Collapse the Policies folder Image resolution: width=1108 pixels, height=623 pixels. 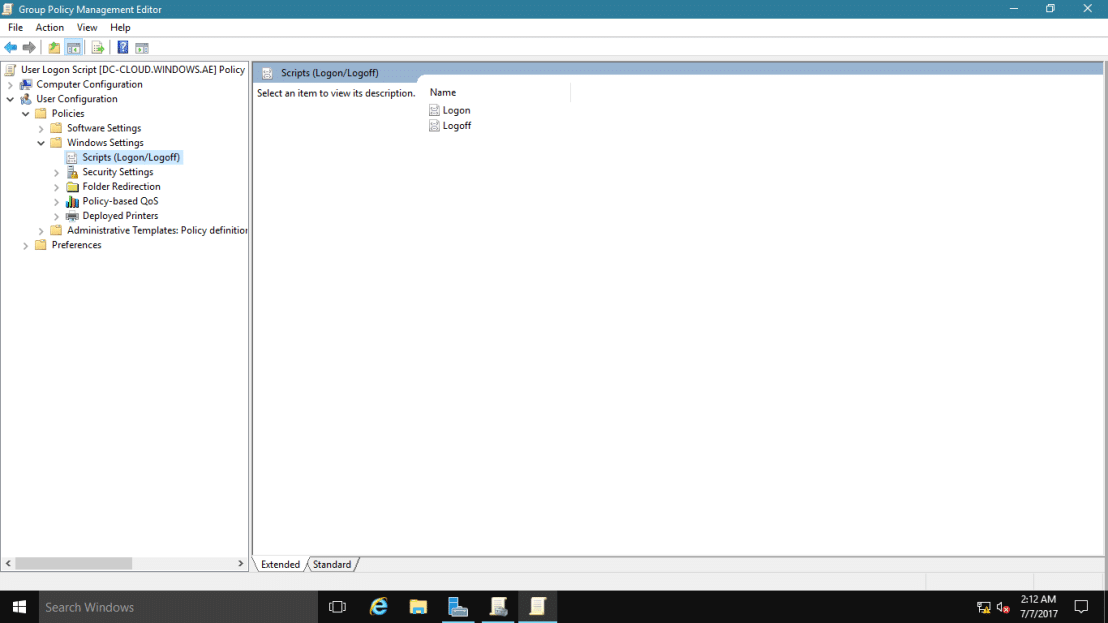(x=25, y=114)
